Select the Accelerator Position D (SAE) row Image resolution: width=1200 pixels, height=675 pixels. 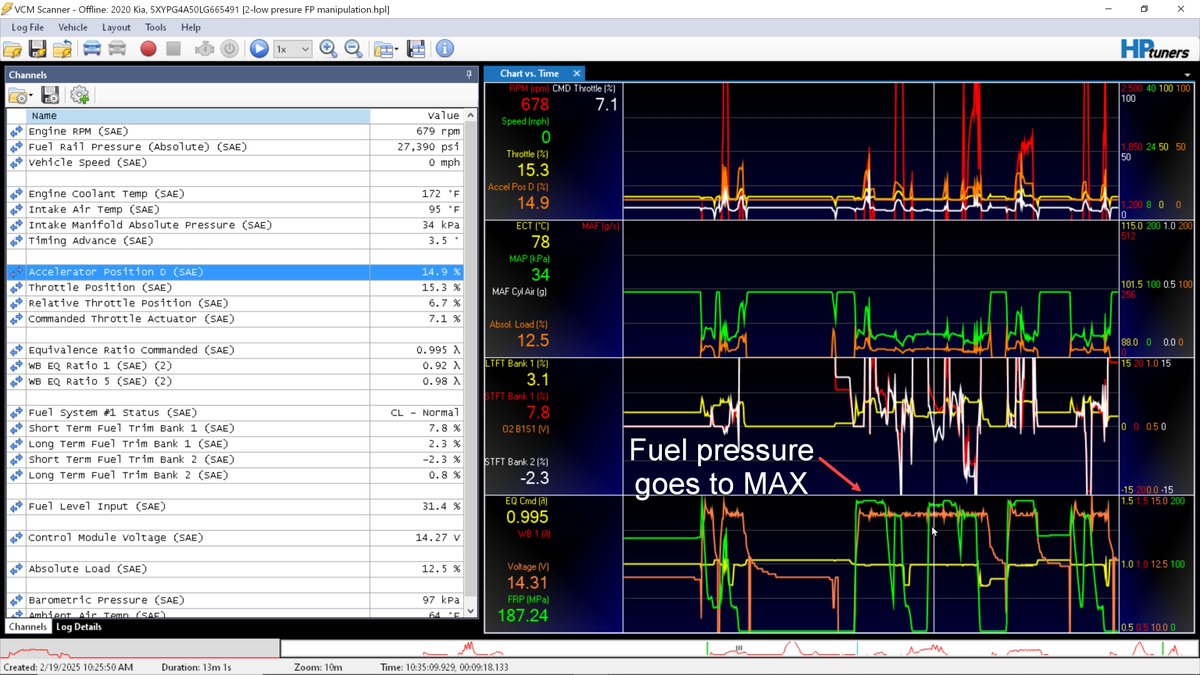click(x=235, y=272)
